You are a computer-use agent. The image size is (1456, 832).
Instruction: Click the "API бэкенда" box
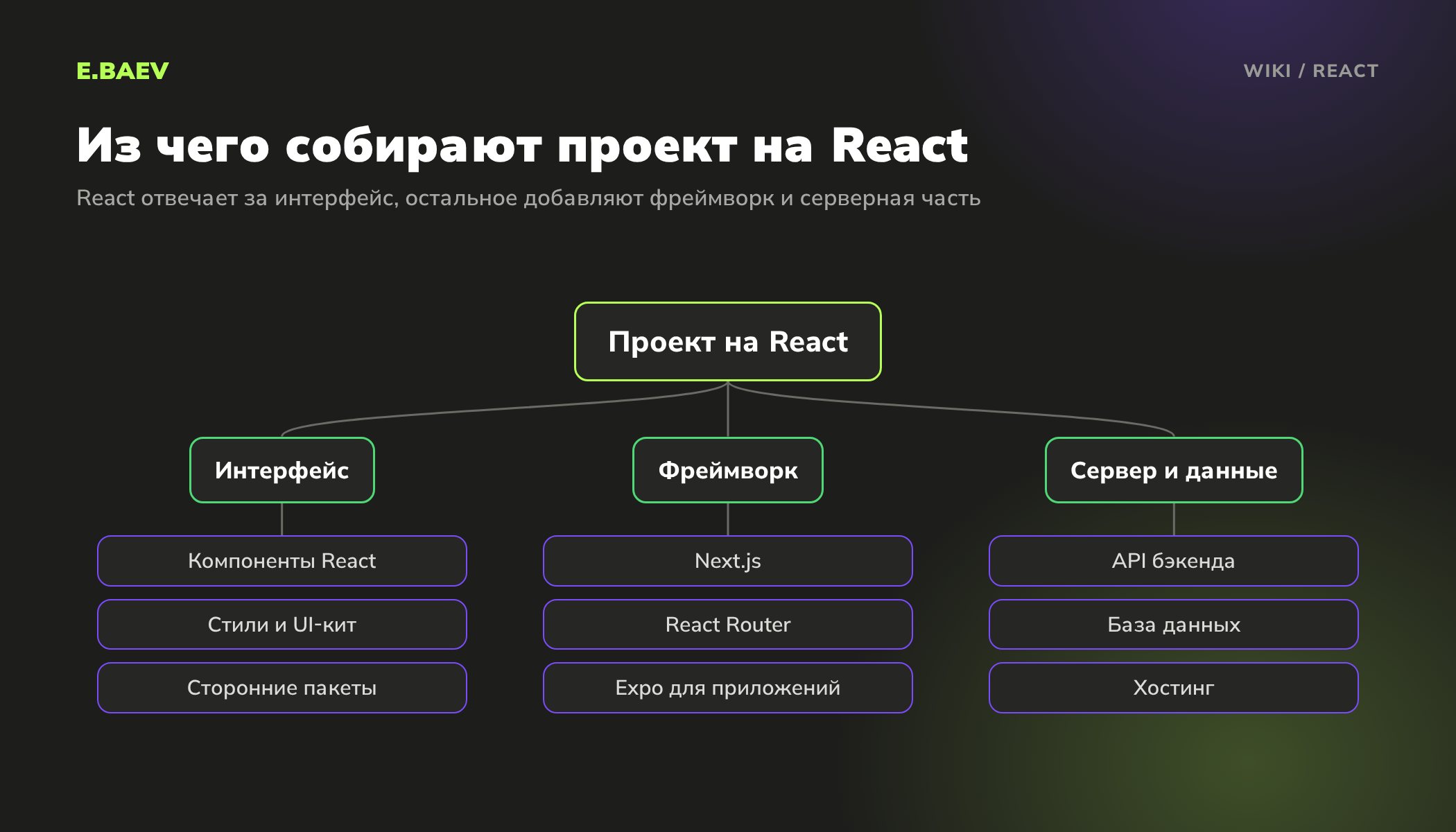pos(1174,561)
